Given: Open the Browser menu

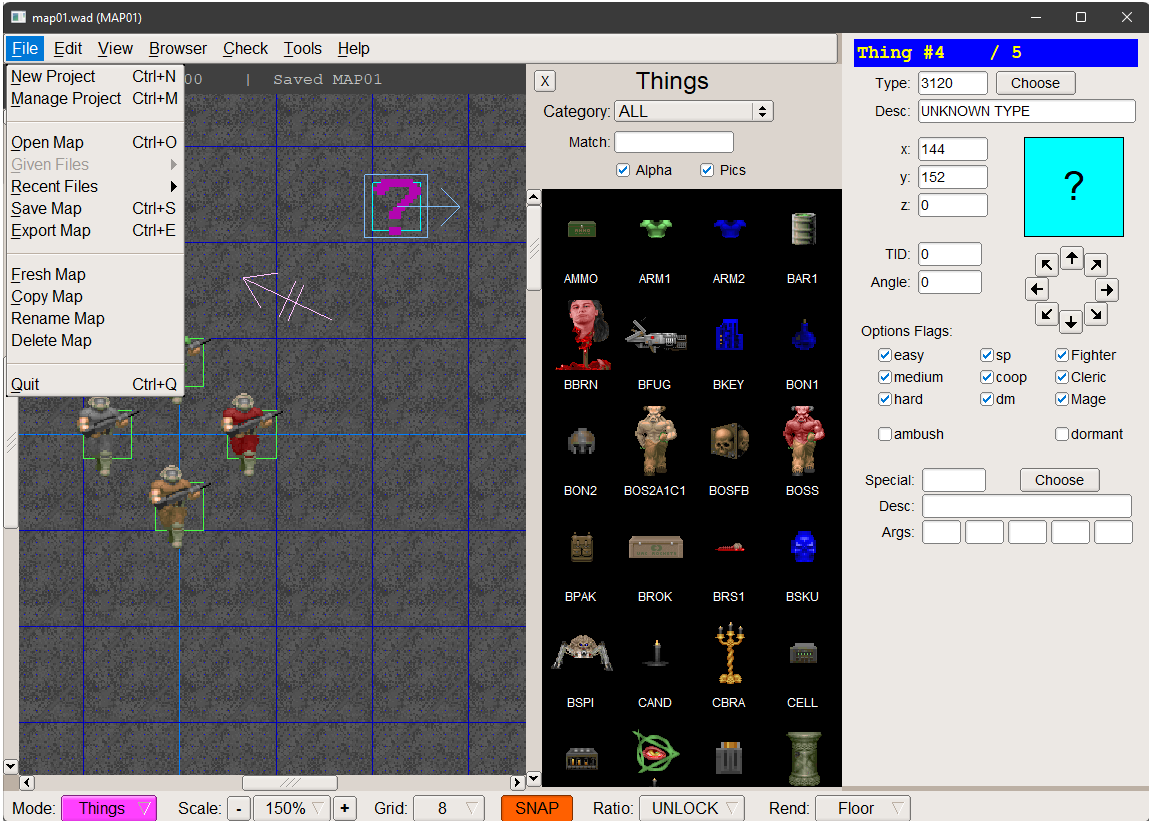Looking at the screenshot, I should click(178, 48).
